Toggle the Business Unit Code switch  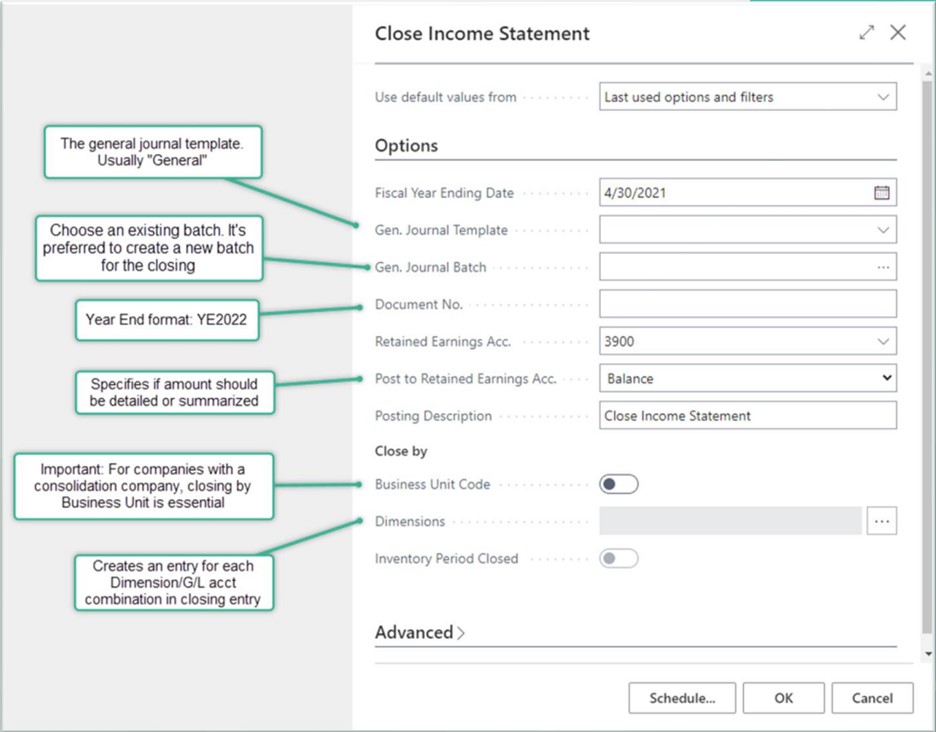click(619, 484)
